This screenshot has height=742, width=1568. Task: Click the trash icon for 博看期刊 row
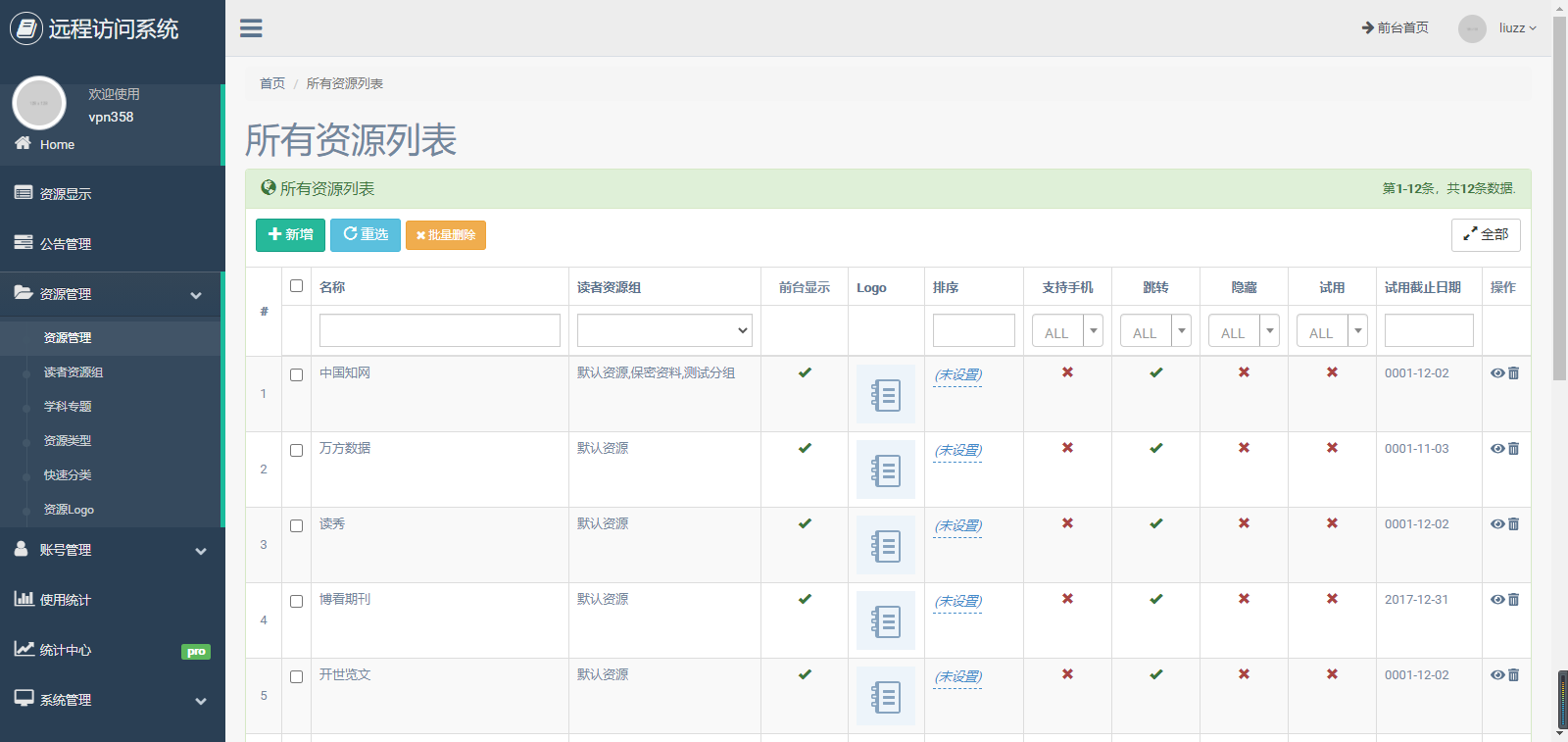coord(1514,600)
